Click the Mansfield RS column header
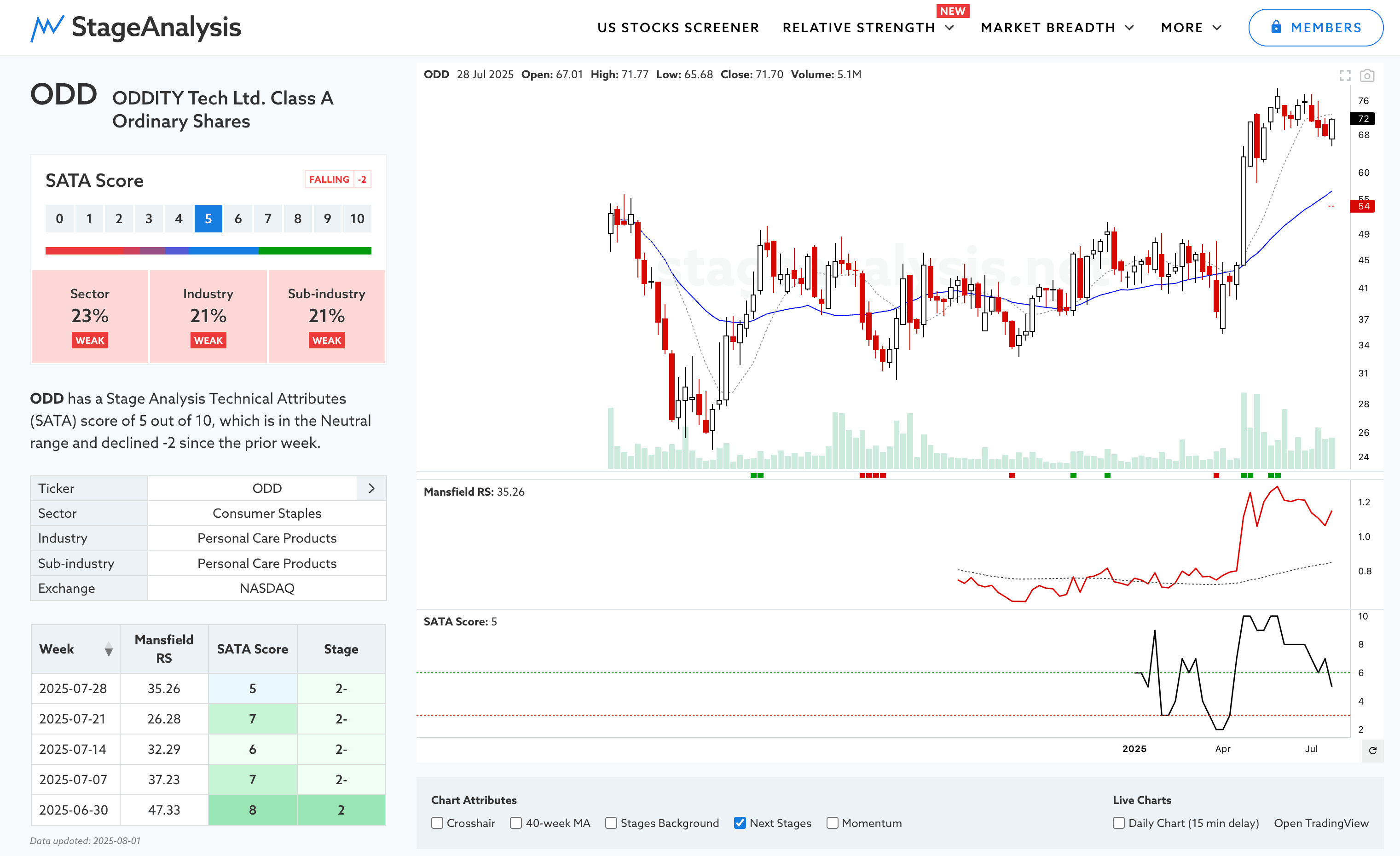The width and height of the screenshot is (1400, 856). click(x=164, y=649)
